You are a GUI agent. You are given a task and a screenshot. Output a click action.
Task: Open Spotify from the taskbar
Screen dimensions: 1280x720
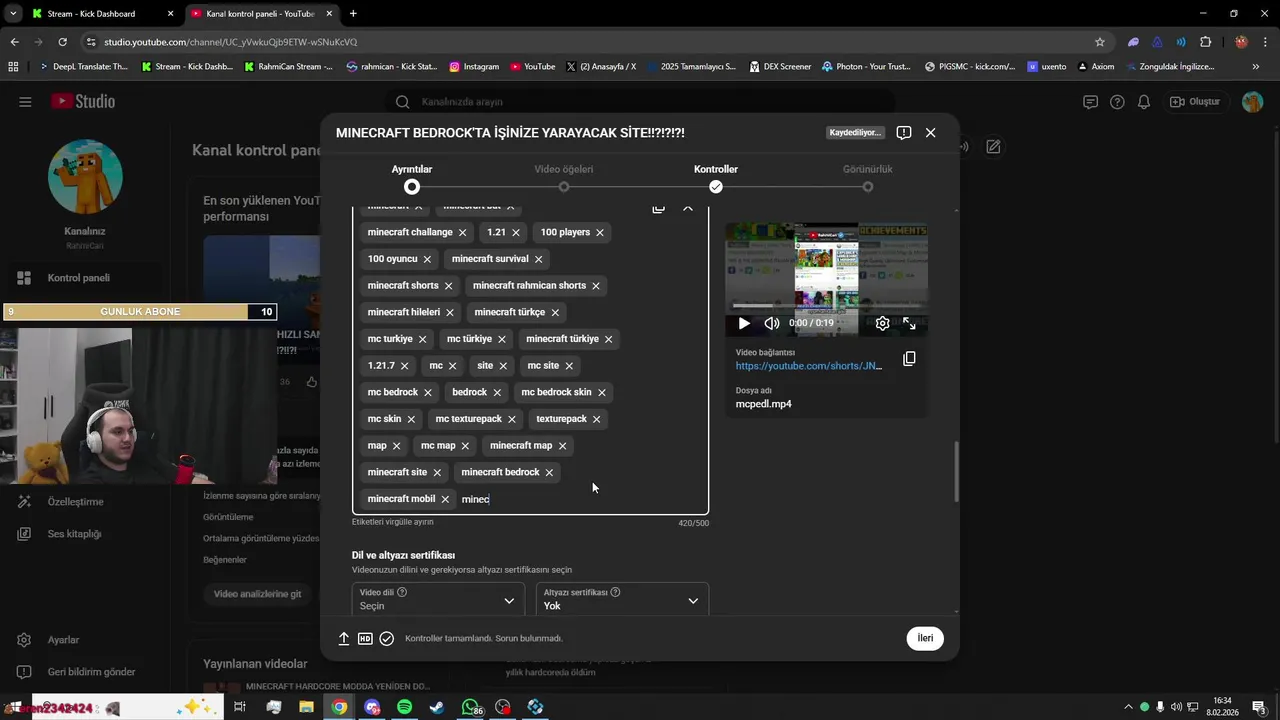pos(404,707)
